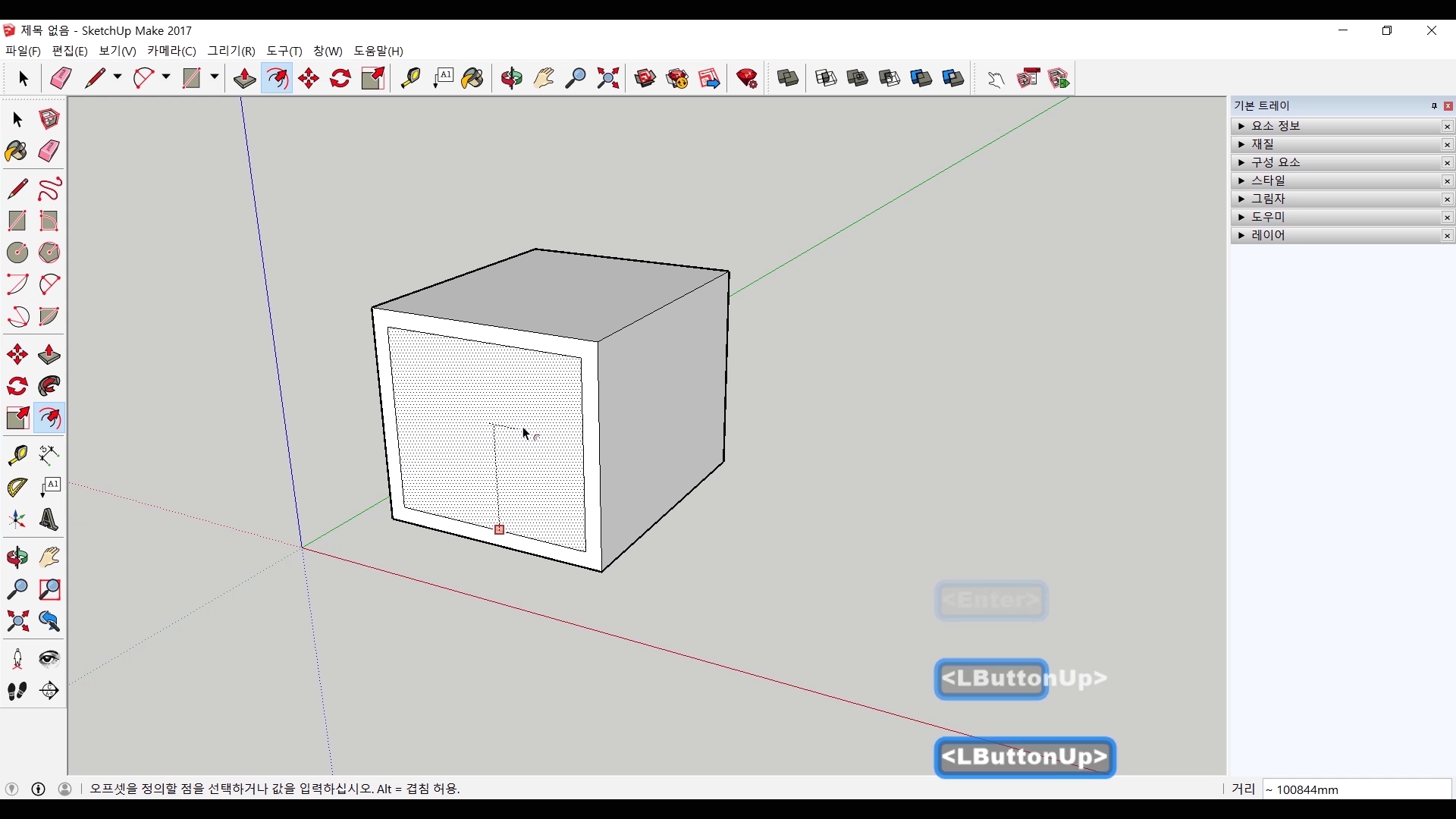1456x819 pixels.
Task: Select the Eraser tool in top toolbar
Action: coord(61,78)
